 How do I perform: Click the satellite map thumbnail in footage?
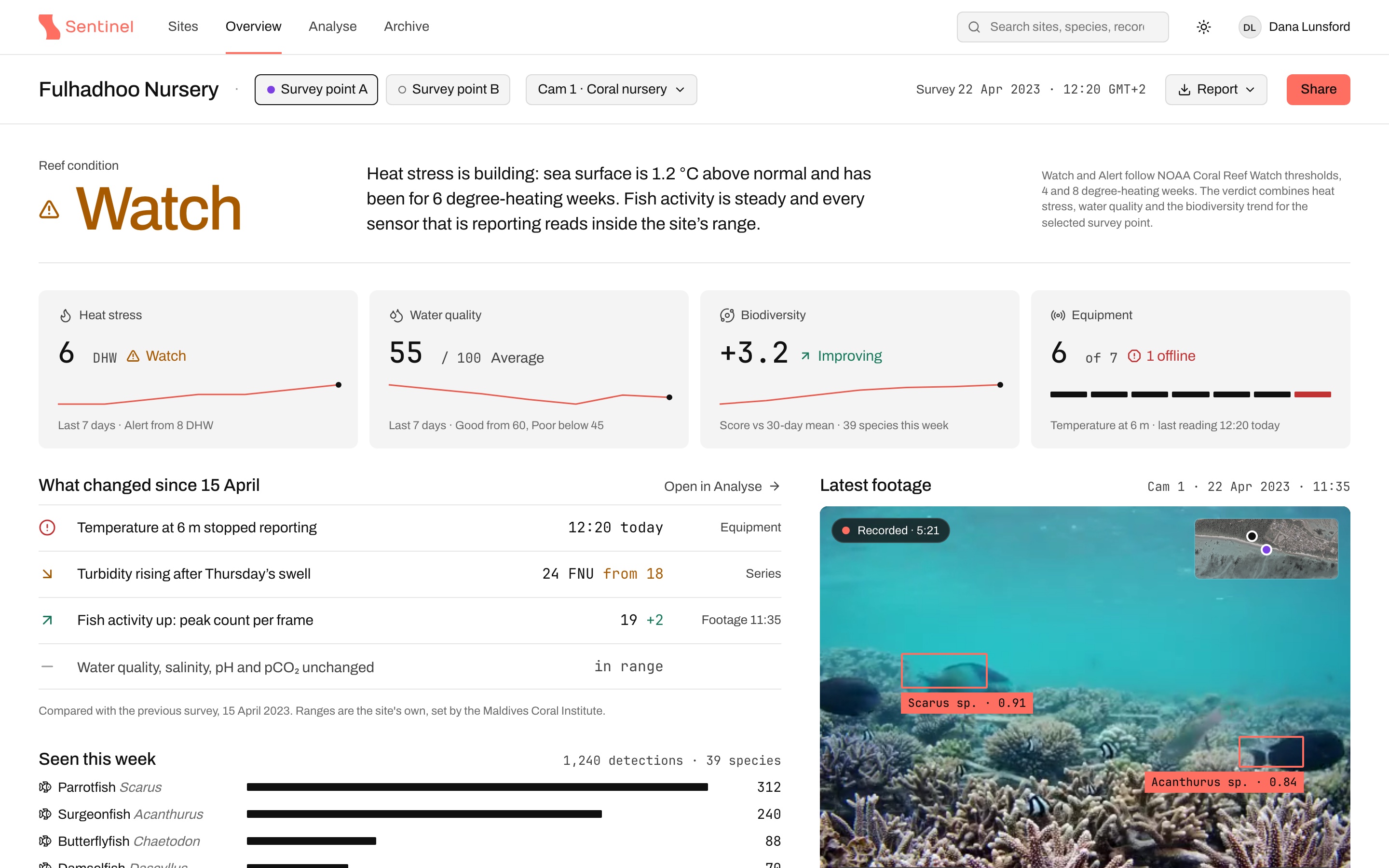1266,548
